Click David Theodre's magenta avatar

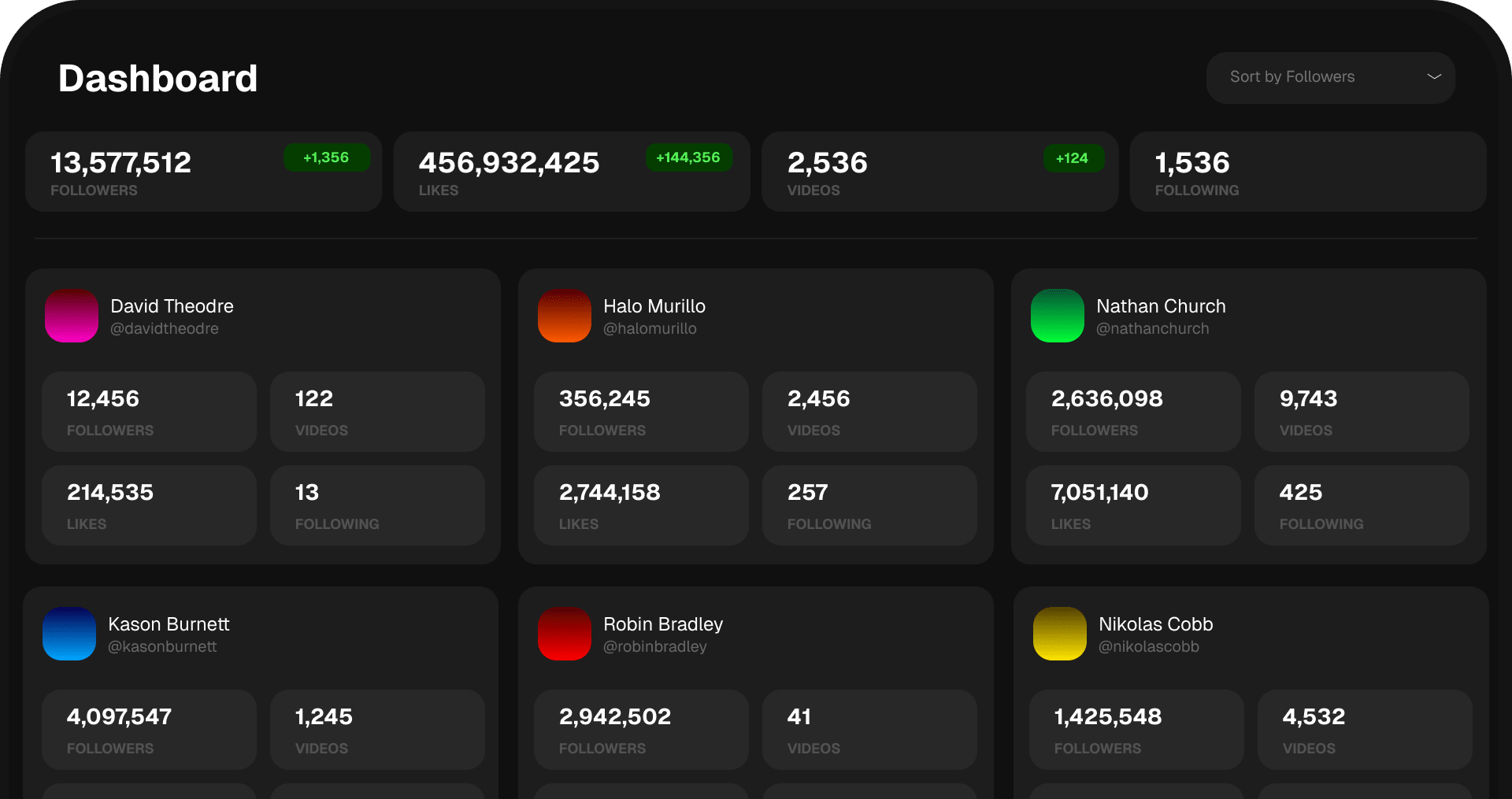click(x=72, y=316)
